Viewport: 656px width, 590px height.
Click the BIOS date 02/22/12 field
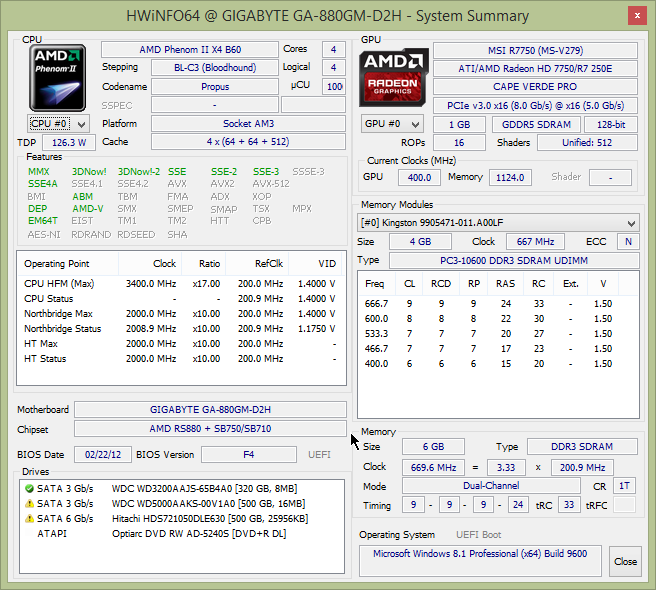click(103, 454)
